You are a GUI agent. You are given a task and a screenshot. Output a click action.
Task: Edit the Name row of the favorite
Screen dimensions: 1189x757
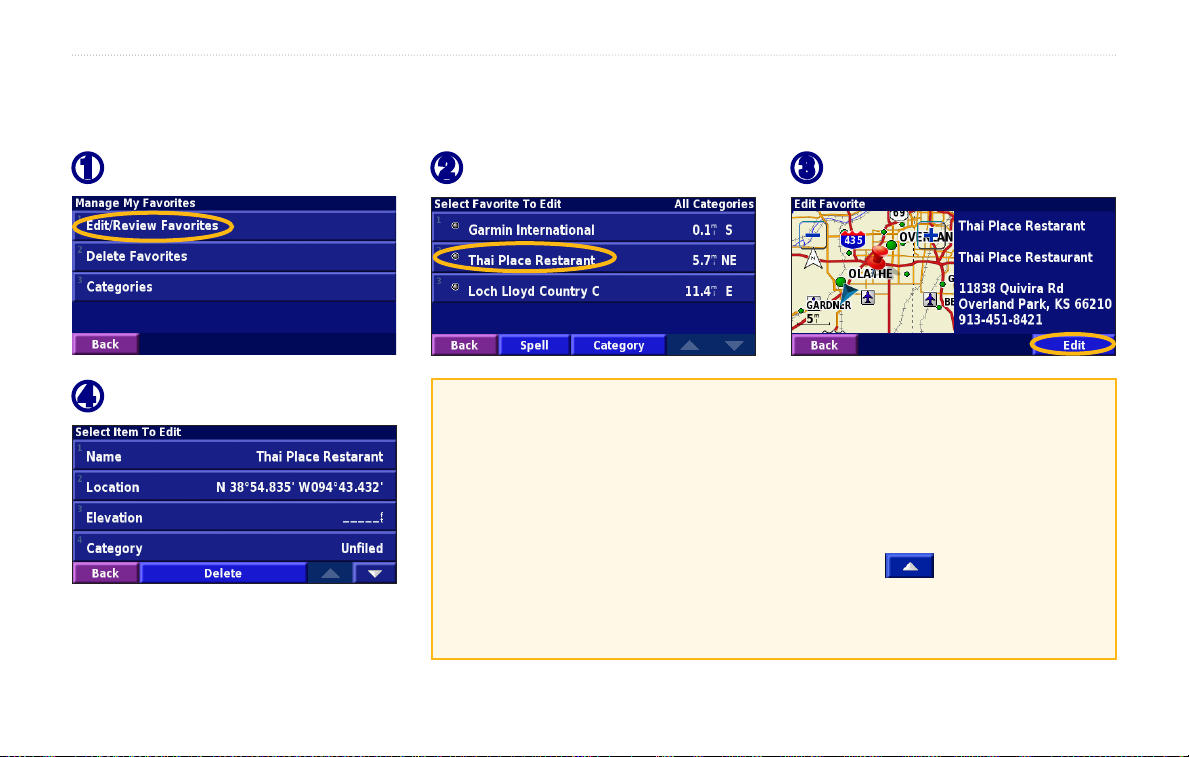(x=234, y=457)
